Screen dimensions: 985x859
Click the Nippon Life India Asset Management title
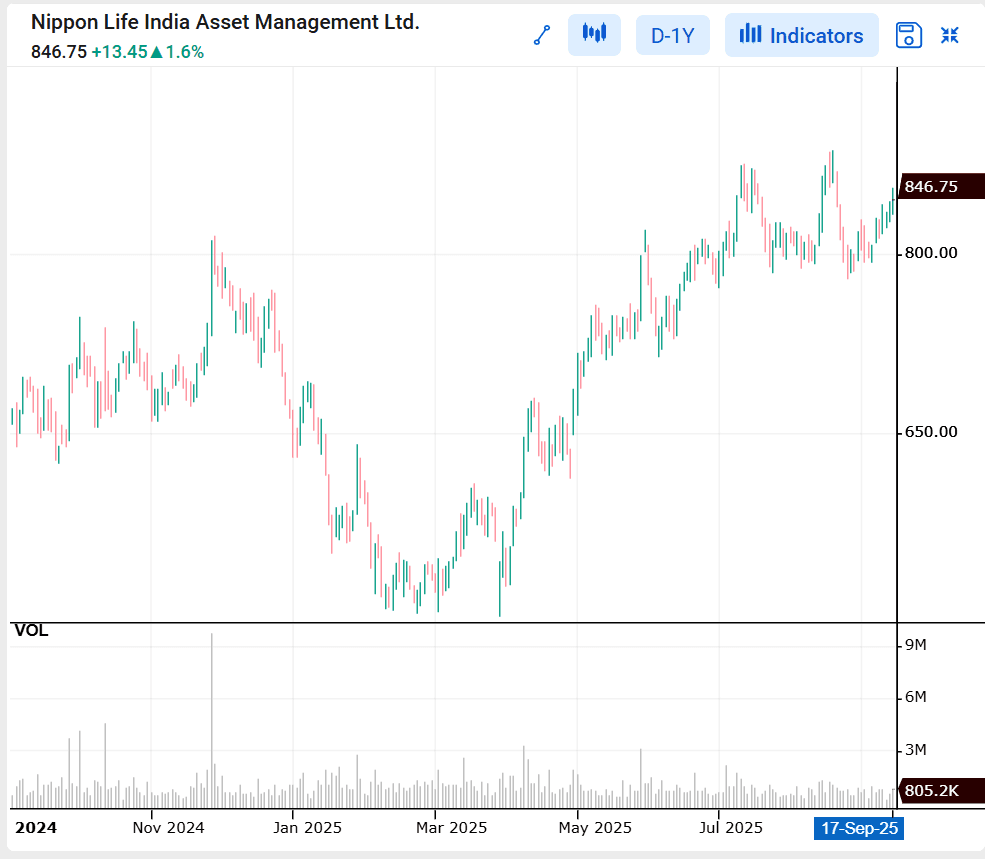coord(225,22)
